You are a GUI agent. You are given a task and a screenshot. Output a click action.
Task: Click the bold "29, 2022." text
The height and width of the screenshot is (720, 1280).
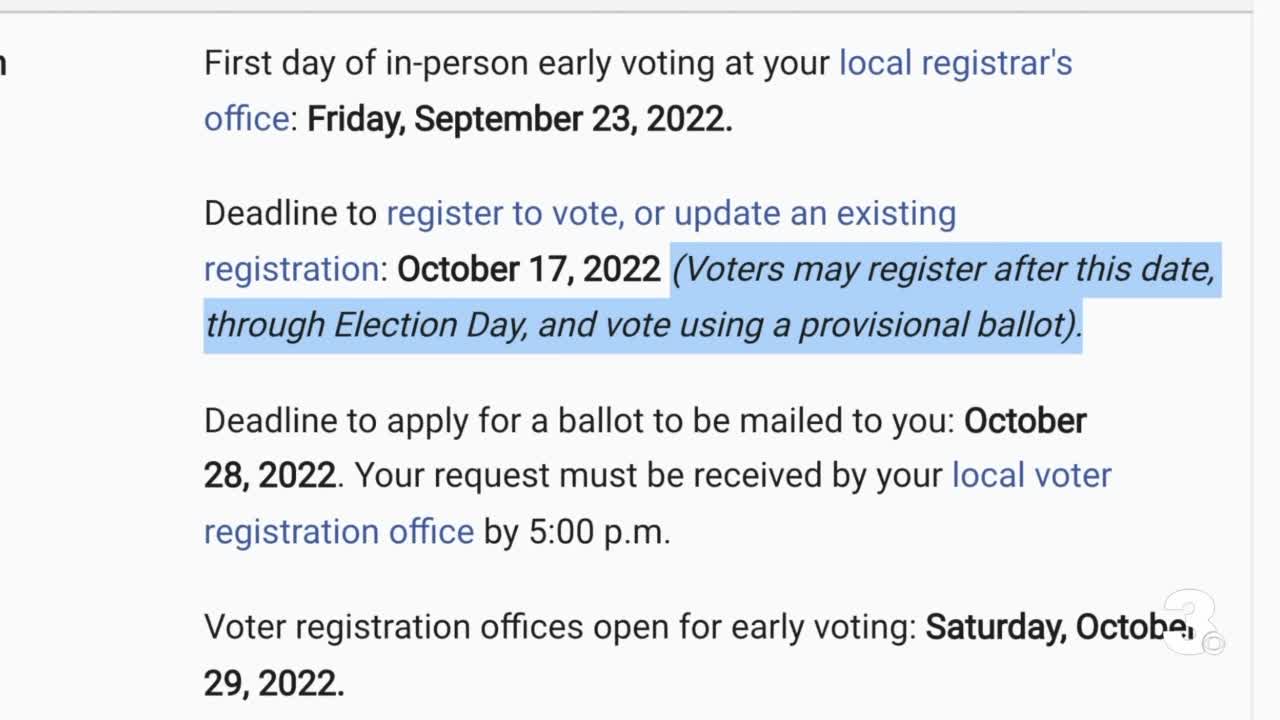(x=274, y=683)
